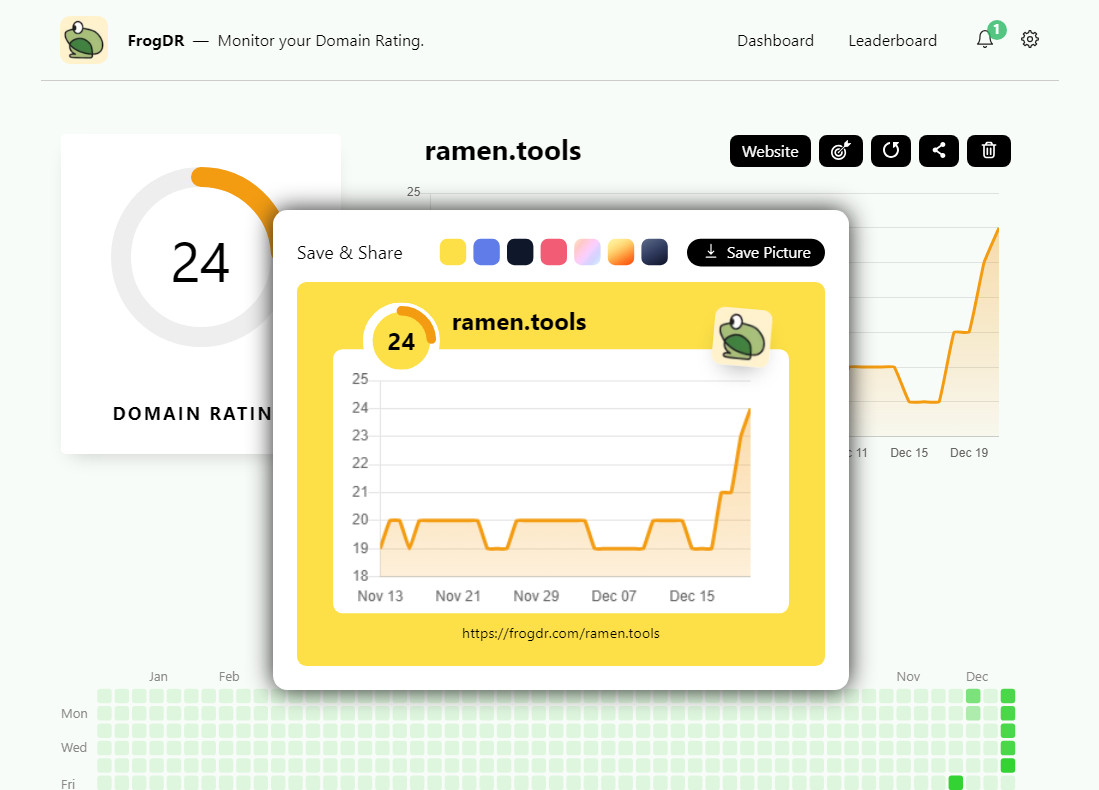
Task: Click the FrogDR brand name
Action: (x=156, y=41)
